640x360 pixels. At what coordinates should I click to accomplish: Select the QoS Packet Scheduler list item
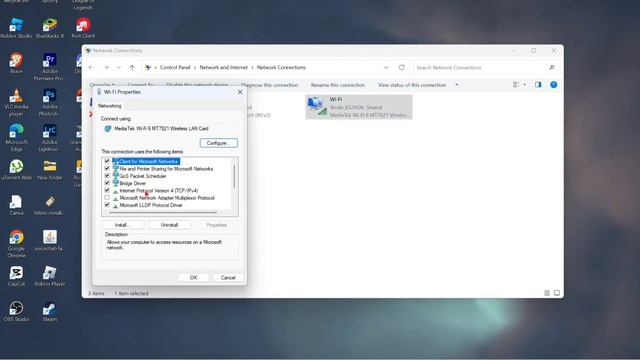point(143,176)
